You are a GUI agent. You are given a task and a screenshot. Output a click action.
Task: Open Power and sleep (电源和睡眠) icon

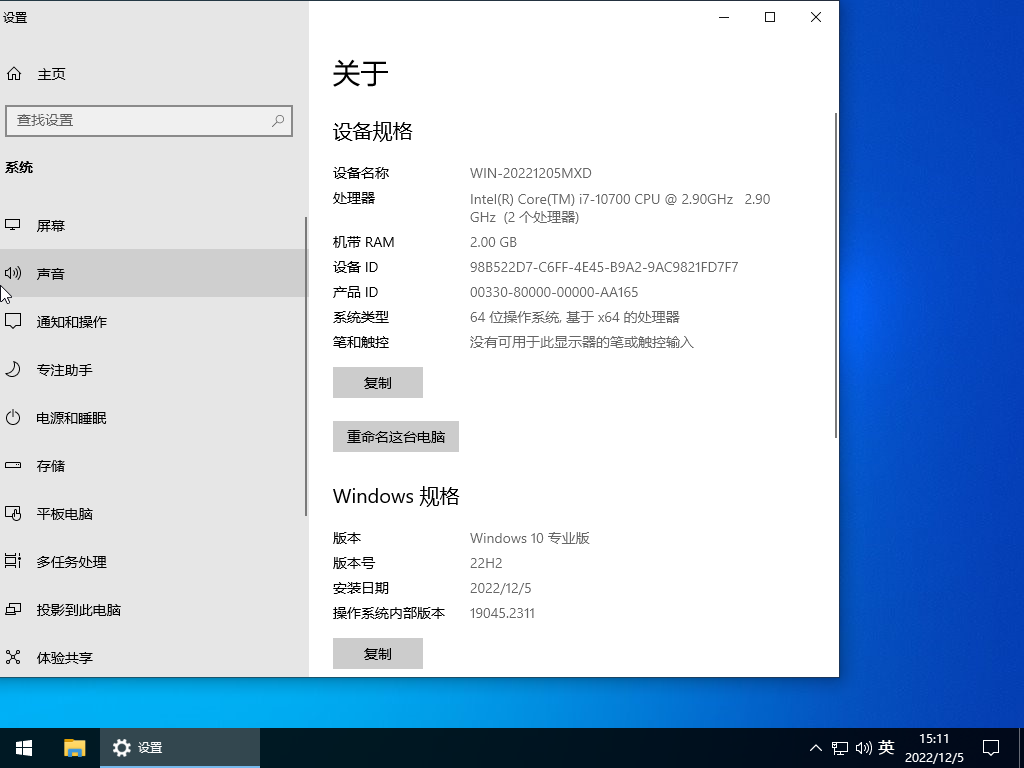(x=14, y=418)
